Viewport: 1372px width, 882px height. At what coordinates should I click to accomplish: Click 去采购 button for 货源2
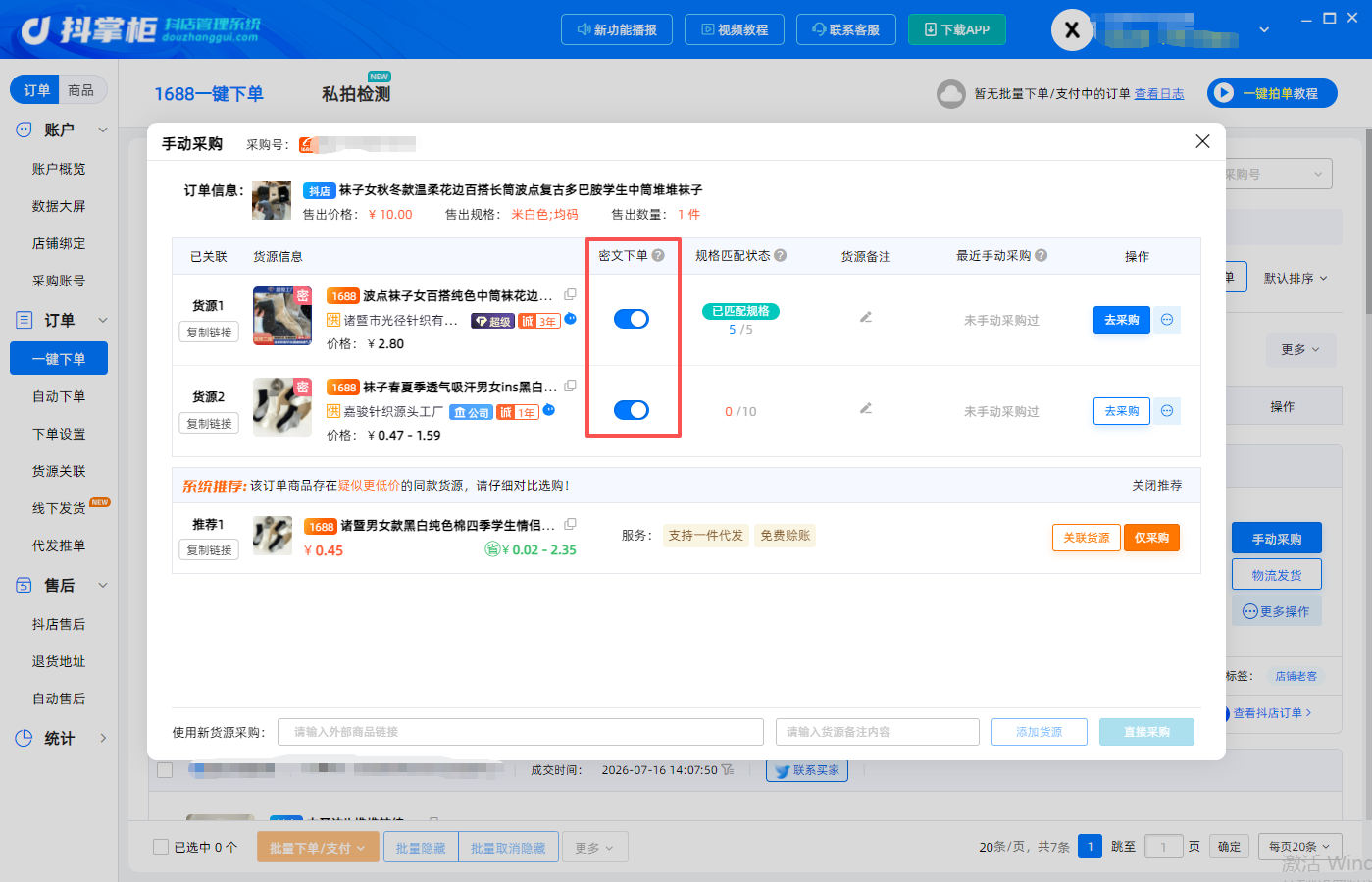tap(1122, 411)
